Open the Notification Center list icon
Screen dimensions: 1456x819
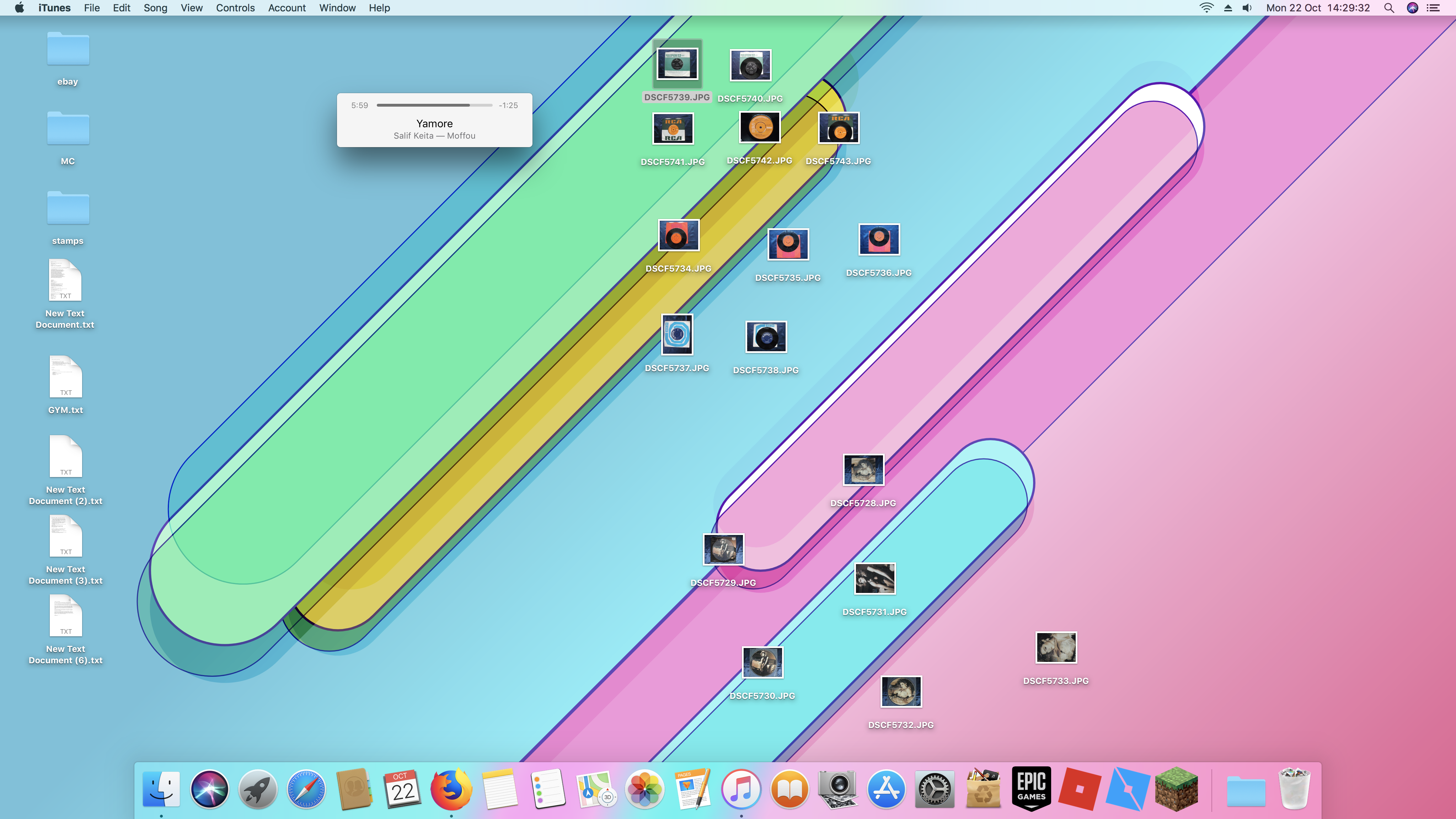(1434, 8)
